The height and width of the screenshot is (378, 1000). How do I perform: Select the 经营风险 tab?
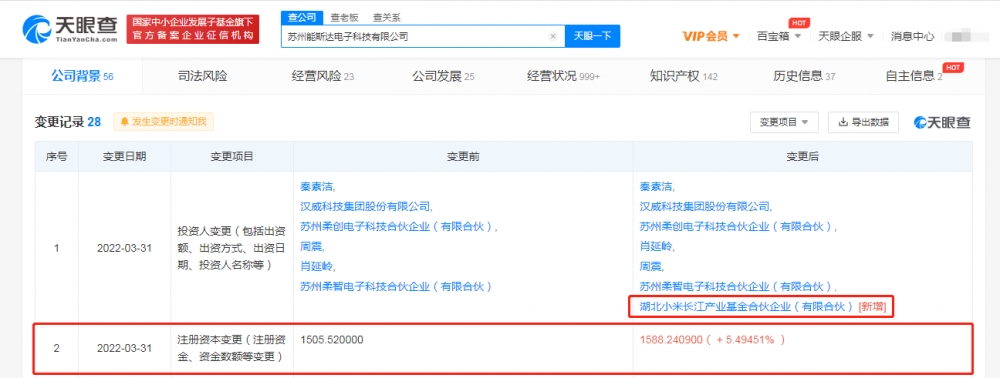tap(323, 76)
